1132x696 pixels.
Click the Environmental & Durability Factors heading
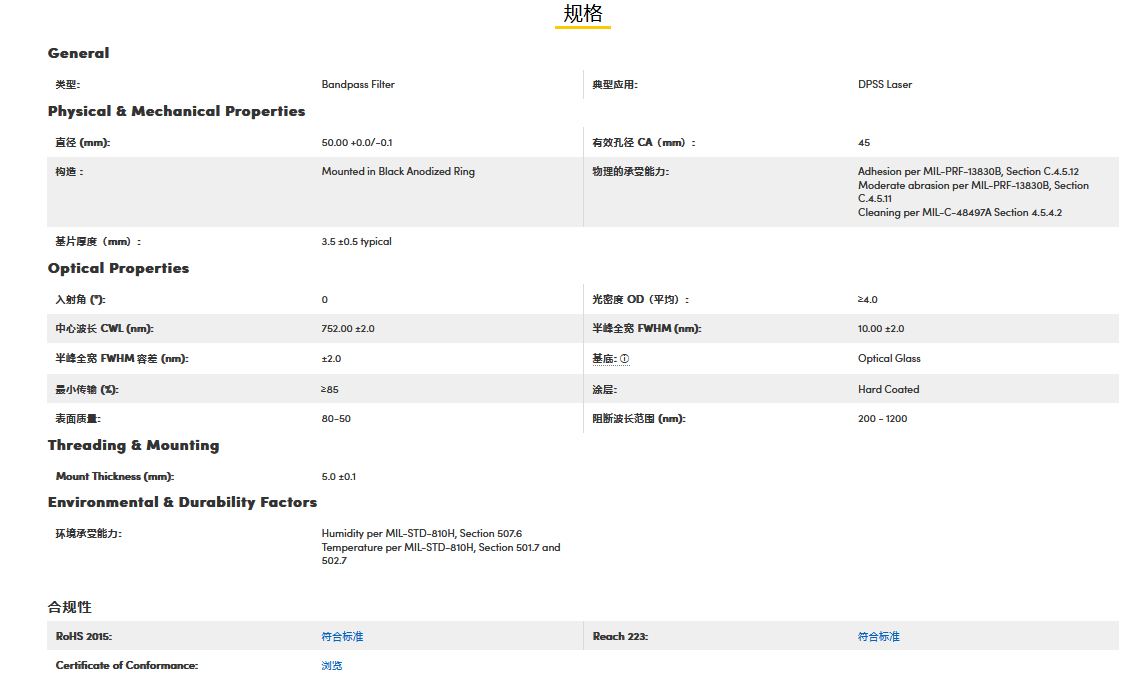pyautogui.click(x=182, y=502)
